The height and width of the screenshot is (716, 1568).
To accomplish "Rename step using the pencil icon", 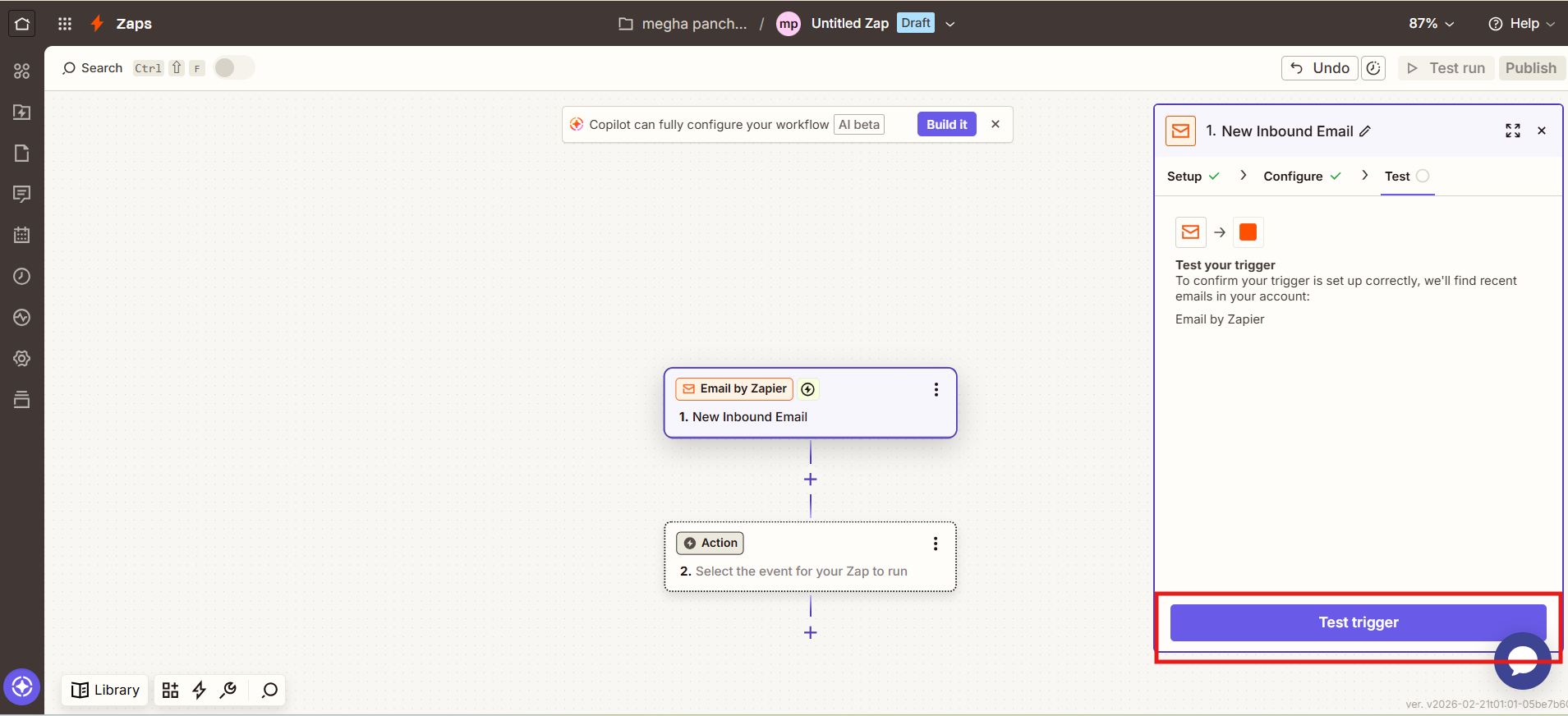I will click(x=1365, y=131).
